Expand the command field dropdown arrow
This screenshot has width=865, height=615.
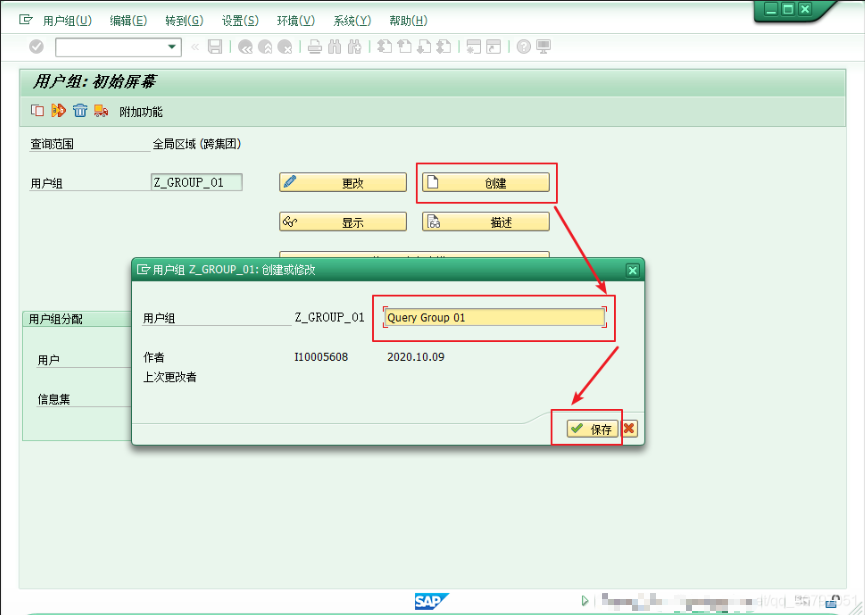pos(173,47)
